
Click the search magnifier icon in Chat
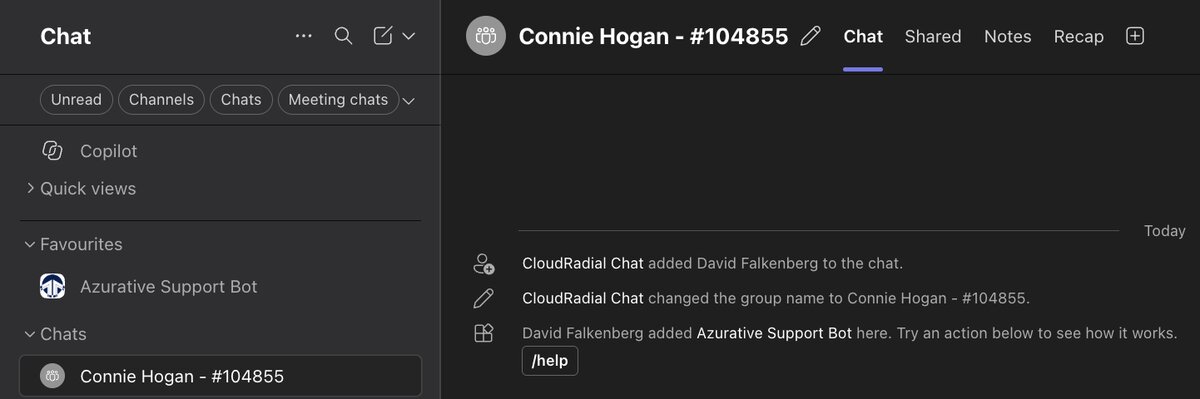(x=343, y=36)
